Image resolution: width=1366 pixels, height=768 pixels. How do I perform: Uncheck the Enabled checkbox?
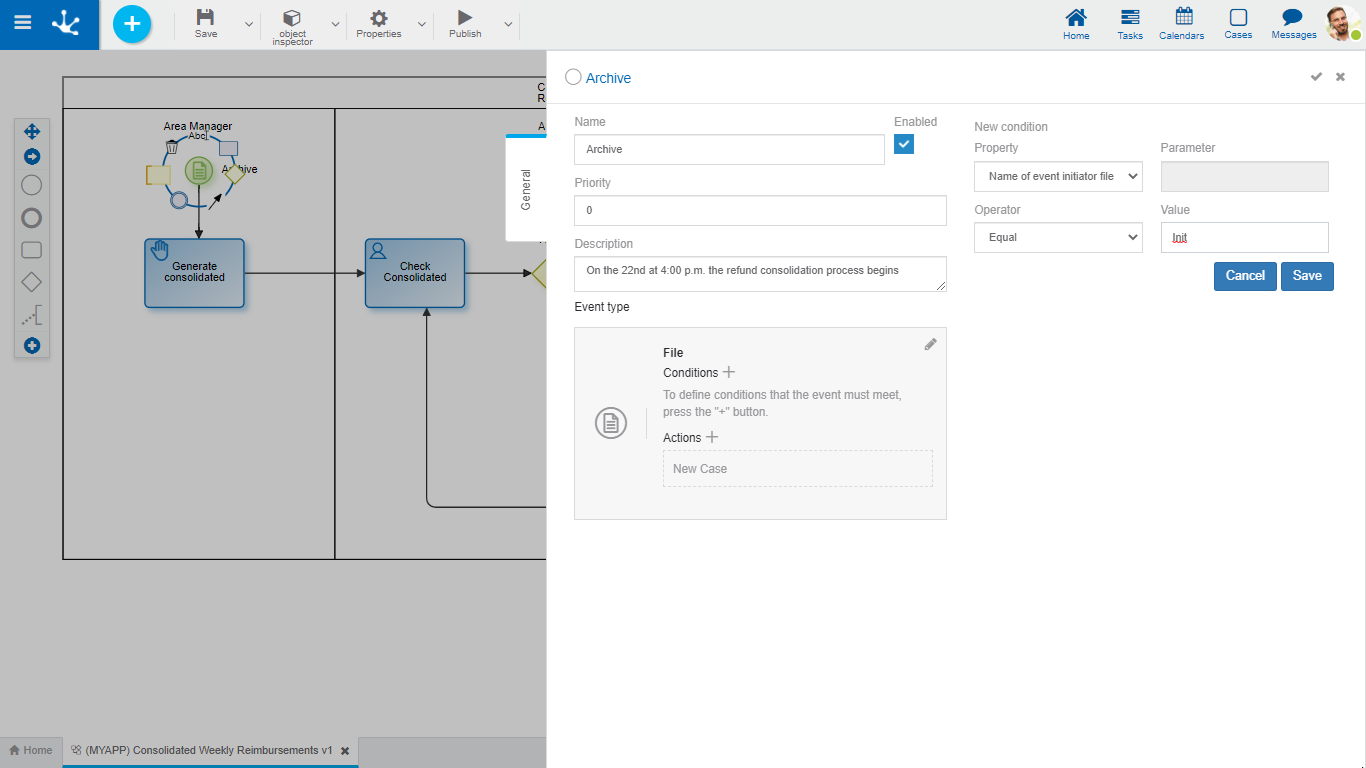904,144
